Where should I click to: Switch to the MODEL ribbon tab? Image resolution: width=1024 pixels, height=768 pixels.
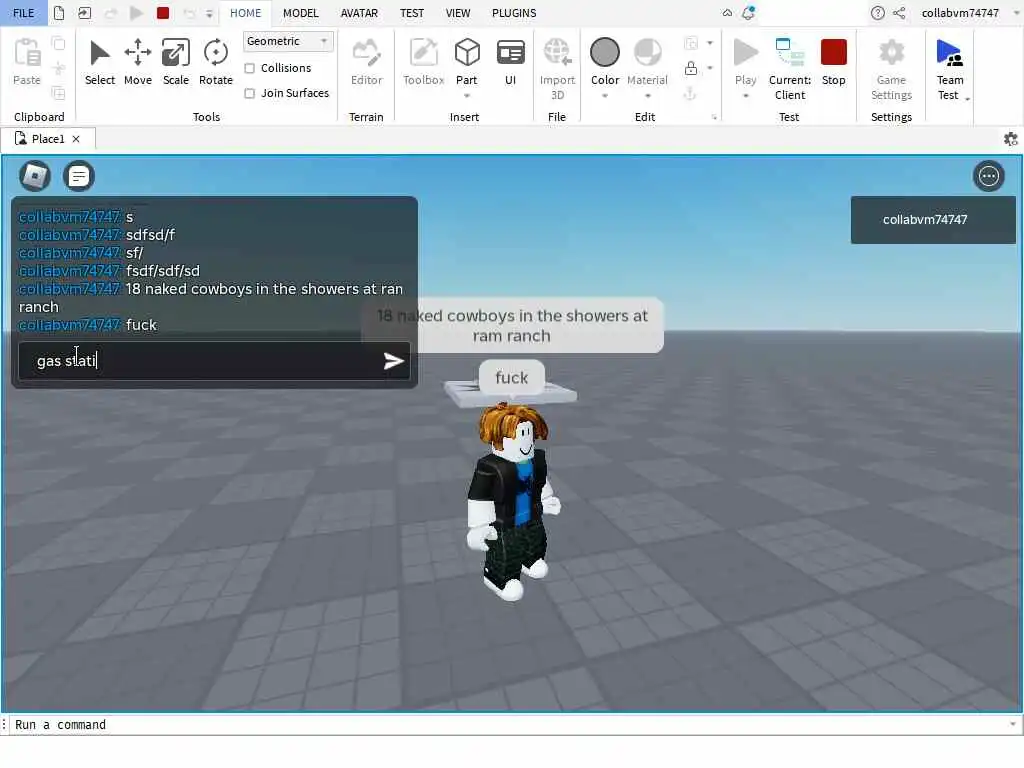[x=300, y=13]
